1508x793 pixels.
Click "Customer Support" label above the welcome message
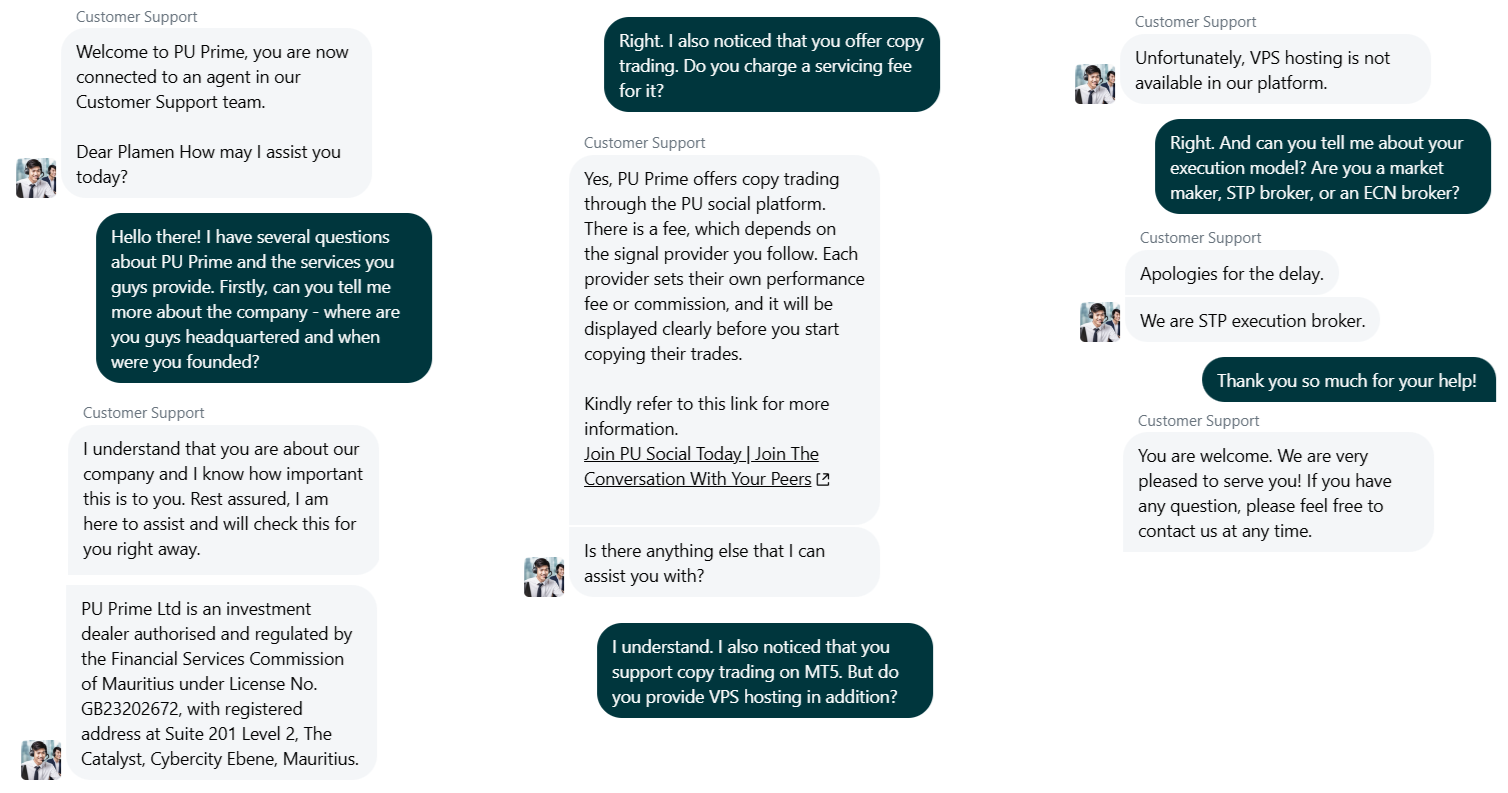tap(137, 16)
